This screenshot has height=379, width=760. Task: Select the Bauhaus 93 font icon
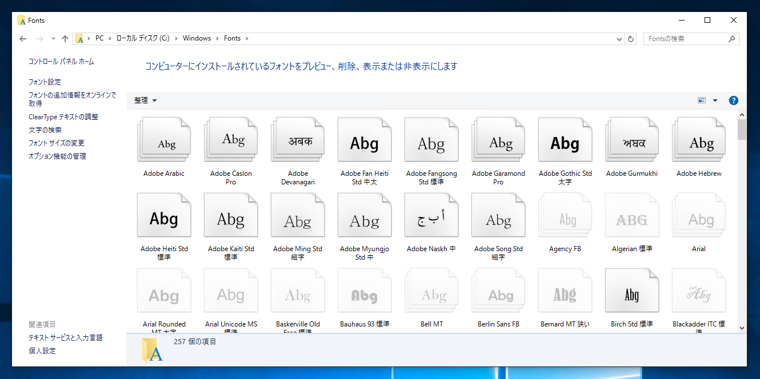[364, 291]
